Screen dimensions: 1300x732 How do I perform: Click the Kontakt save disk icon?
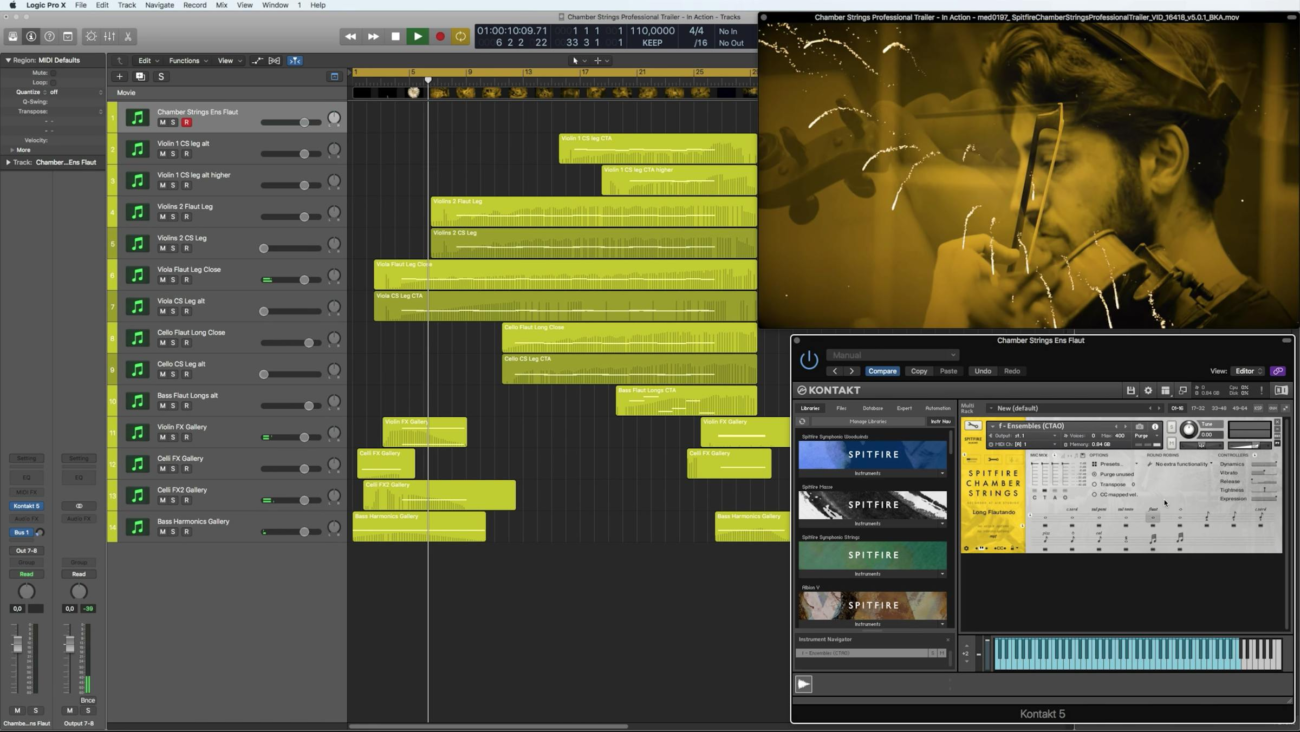coord(1131,391)
